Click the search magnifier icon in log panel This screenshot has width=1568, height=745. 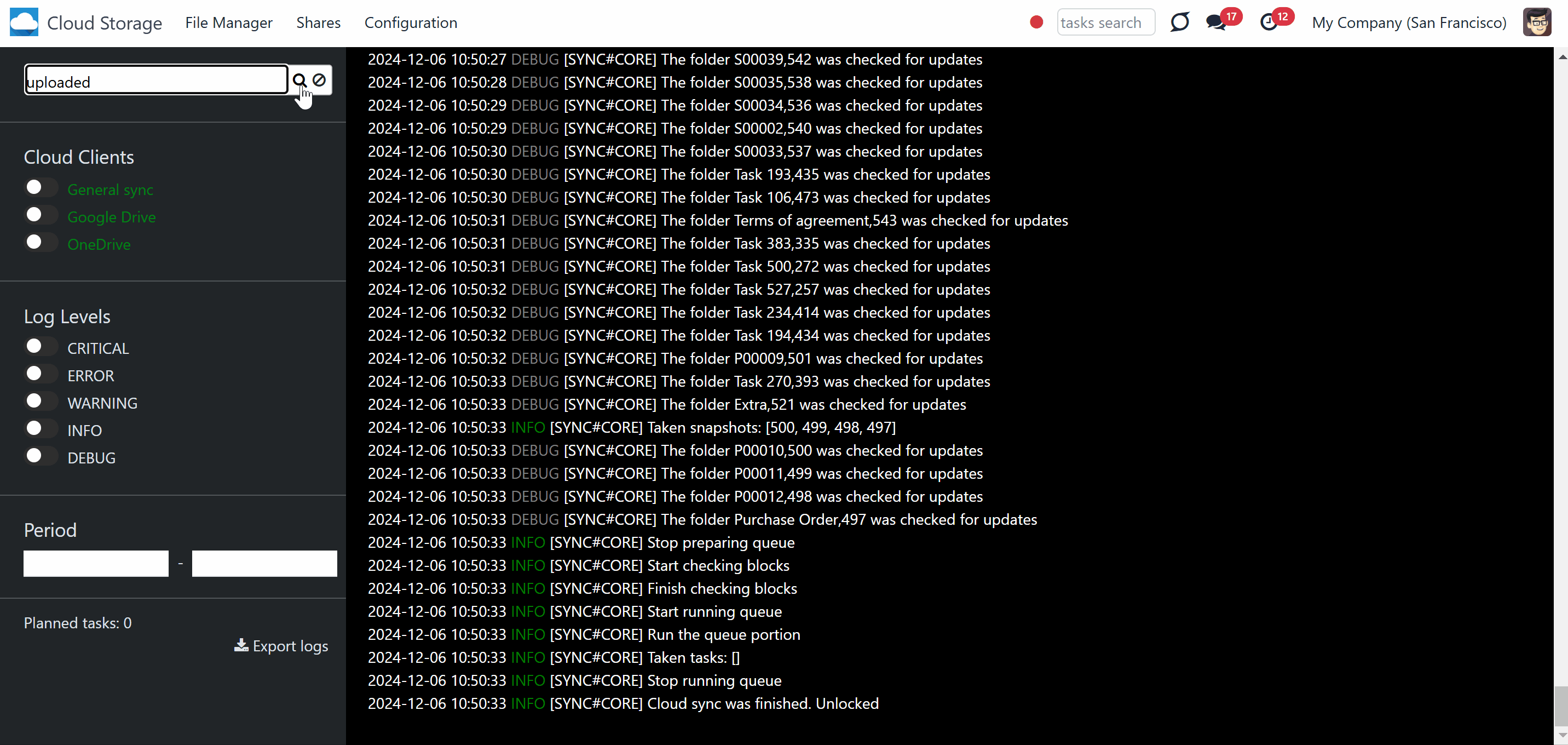click(299, 81)
